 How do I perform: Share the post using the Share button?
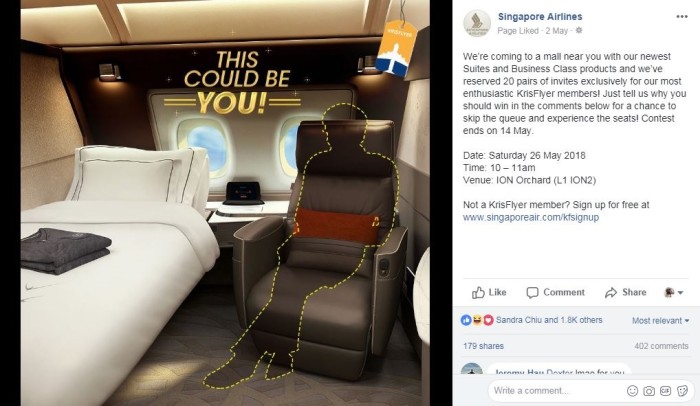coord(625,292)
